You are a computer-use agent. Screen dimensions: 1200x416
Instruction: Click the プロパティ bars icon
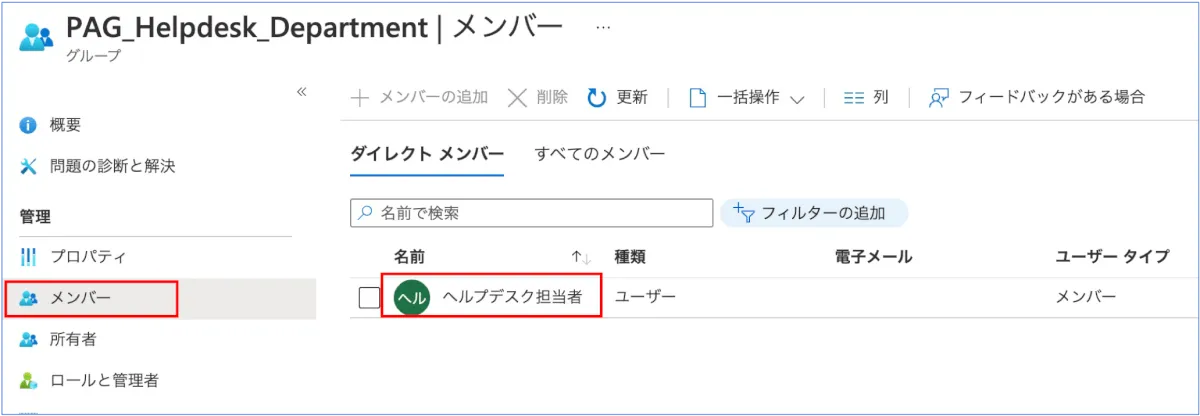tap(28, 257)
